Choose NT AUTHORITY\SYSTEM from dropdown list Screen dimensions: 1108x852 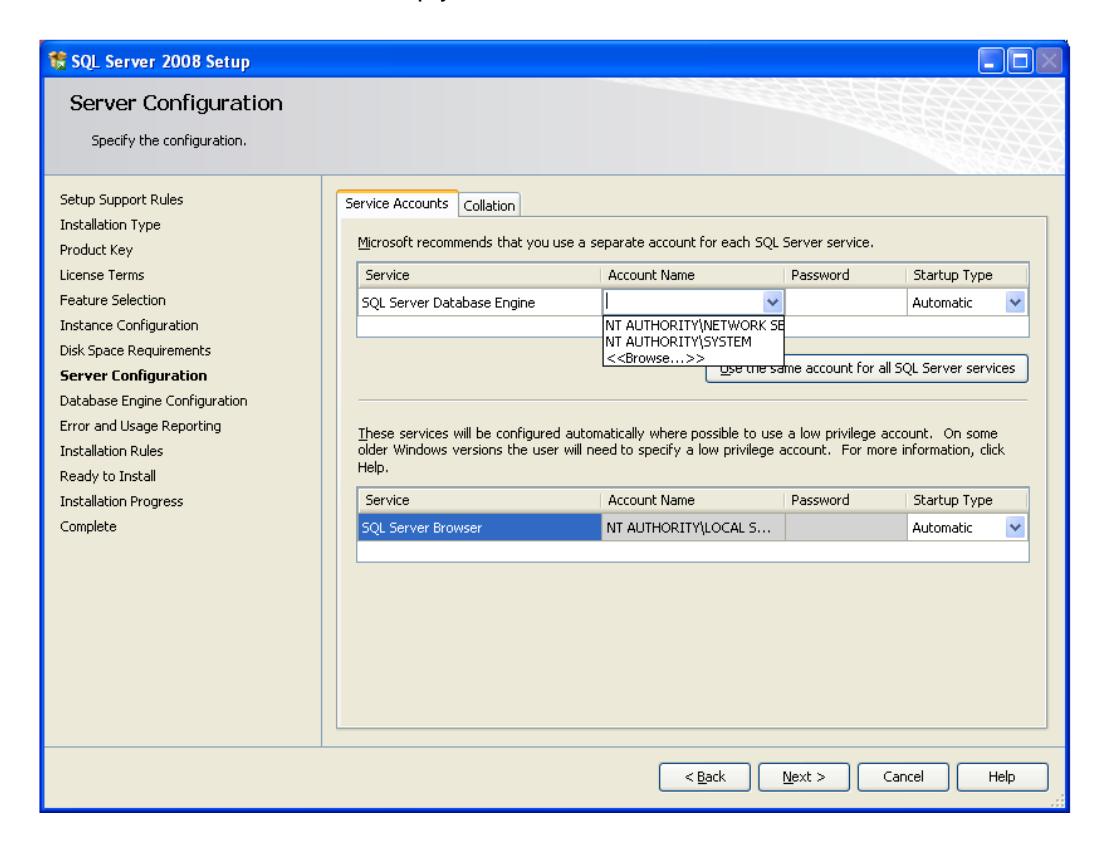click(694, 342)
